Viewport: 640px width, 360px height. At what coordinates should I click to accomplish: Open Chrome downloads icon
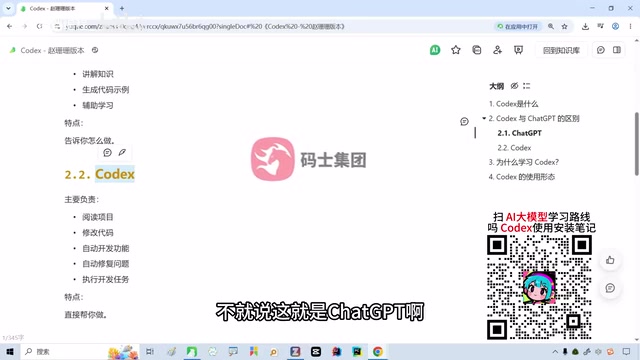[585, 27]
